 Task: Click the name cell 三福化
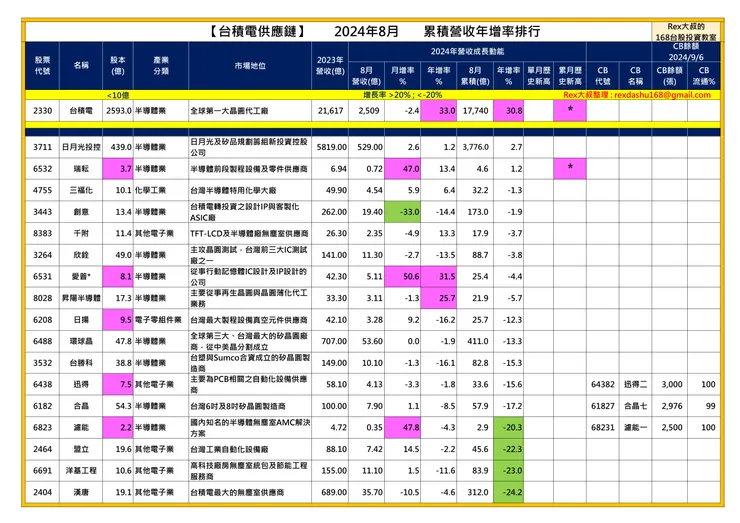pos(81,190)
